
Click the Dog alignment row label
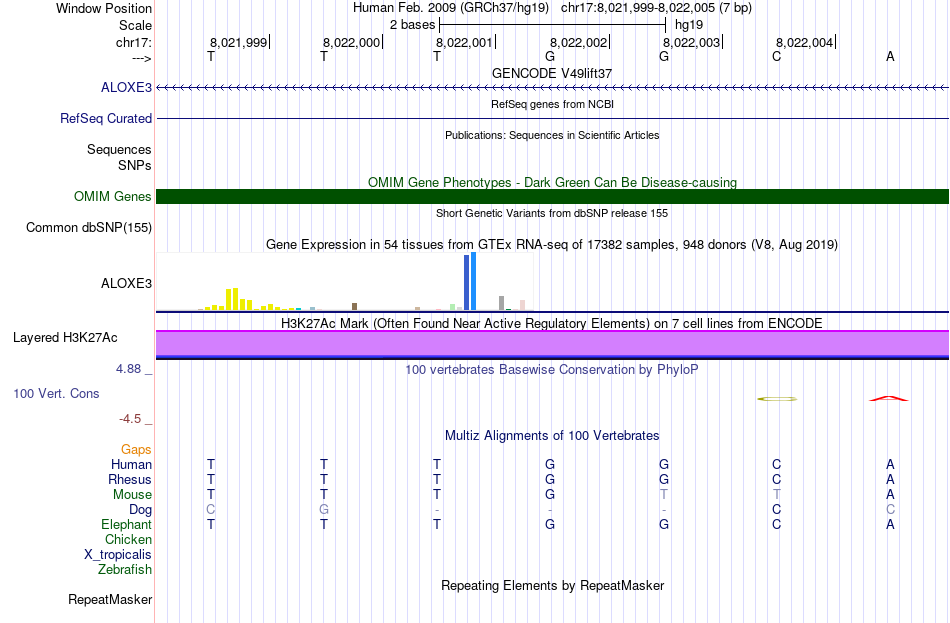tap(140, 510)
